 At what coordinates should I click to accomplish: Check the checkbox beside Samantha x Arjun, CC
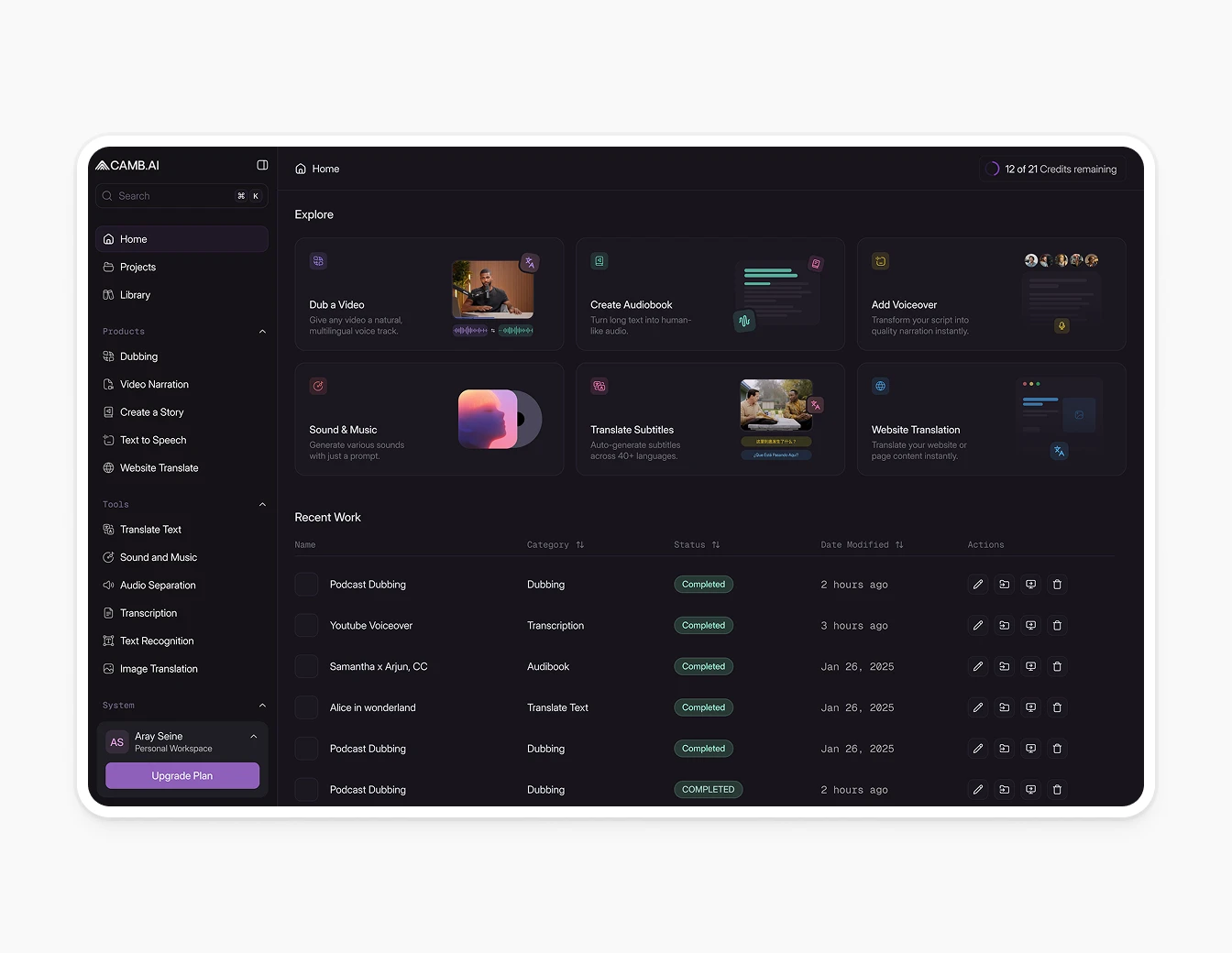[306, 666]
